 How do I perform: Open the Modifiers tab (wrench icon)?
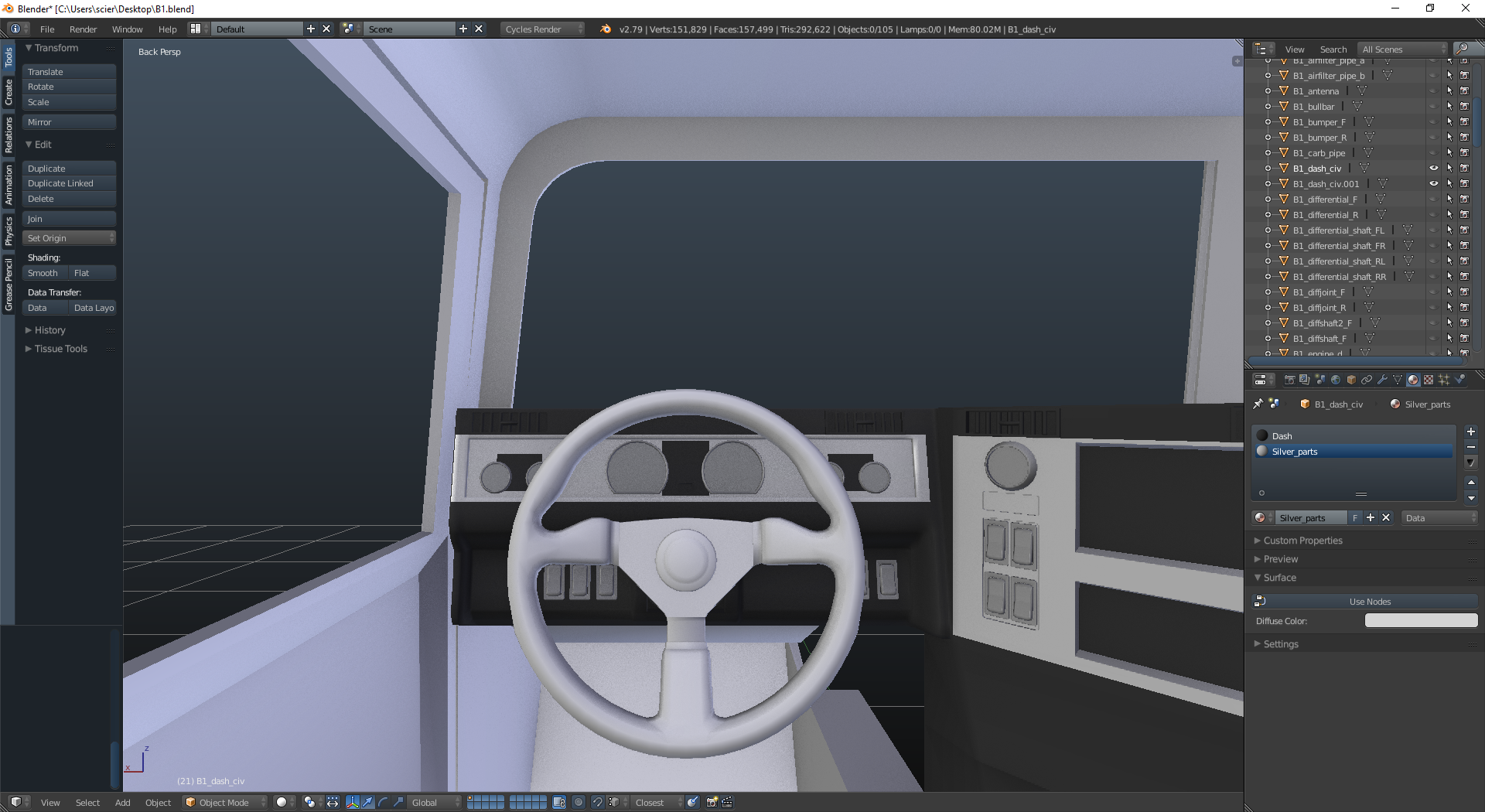coord(1382,380)
